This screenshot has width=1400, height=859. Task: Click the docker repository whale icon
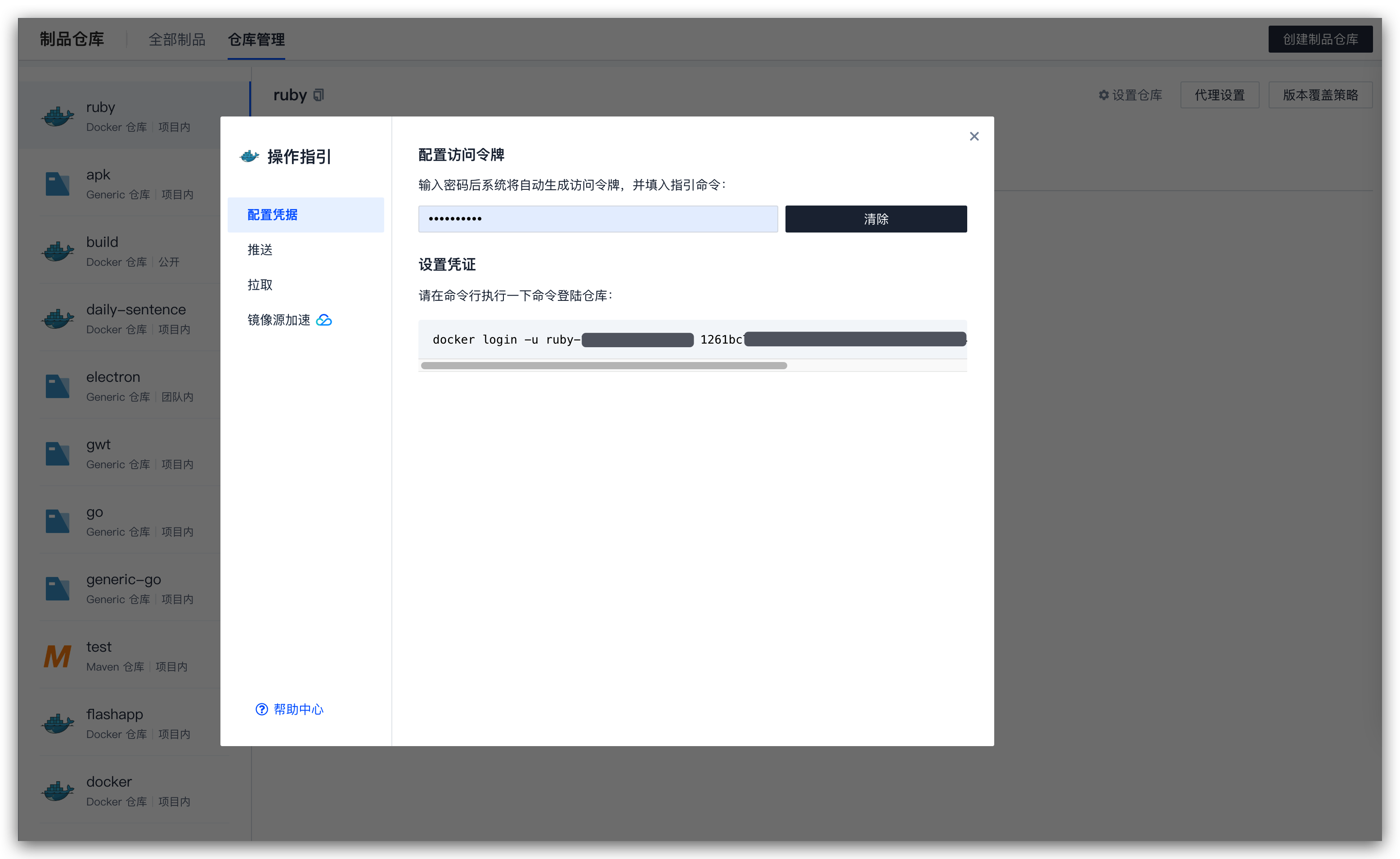[x=58, y=792]
